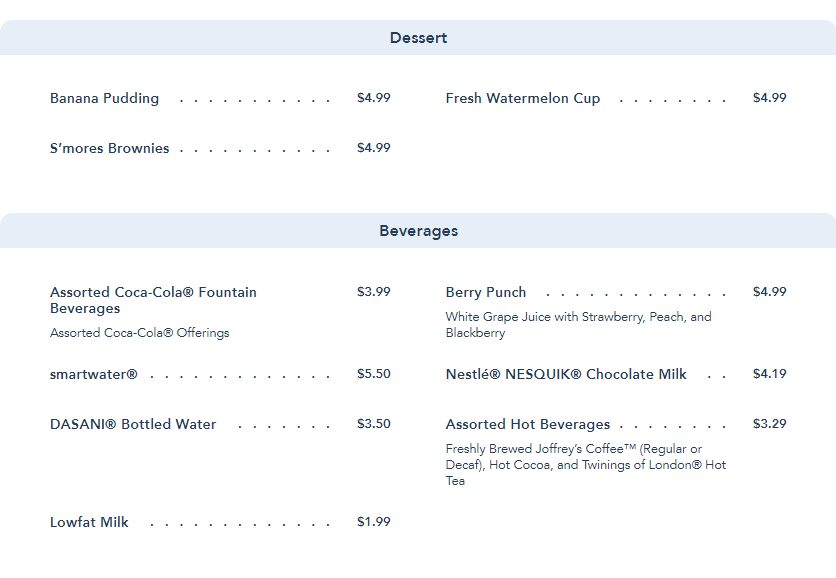Click the smartwater beverage item

pyautogui.click(x=94, y=374)
